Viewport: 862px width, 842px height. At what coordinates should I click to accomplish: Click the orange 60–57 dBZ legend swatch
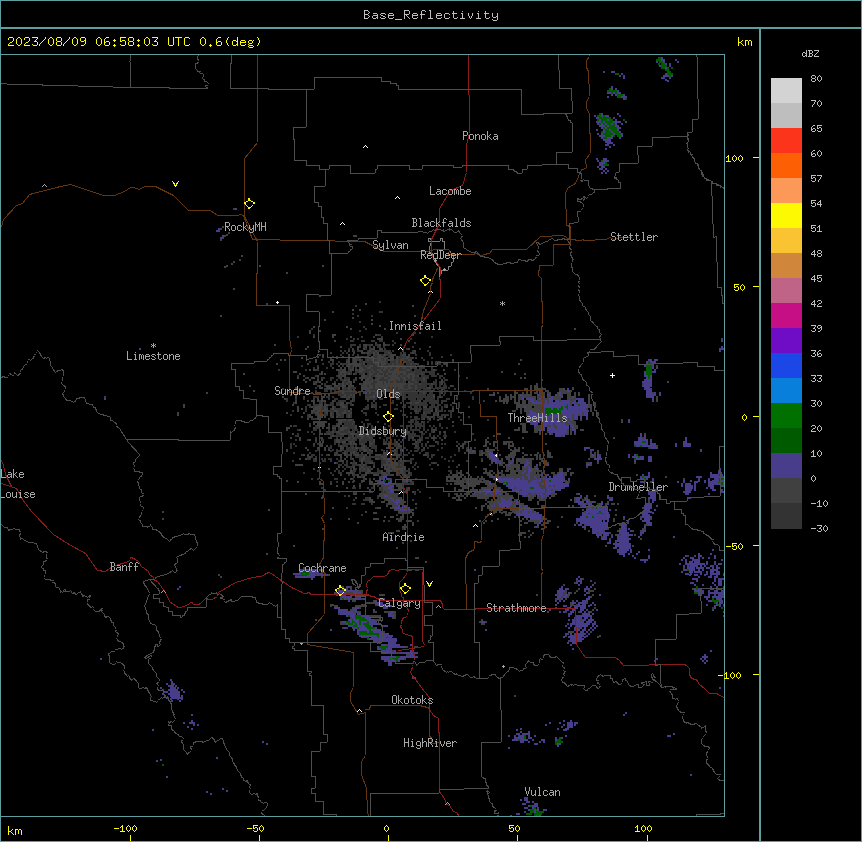(786, 165)
